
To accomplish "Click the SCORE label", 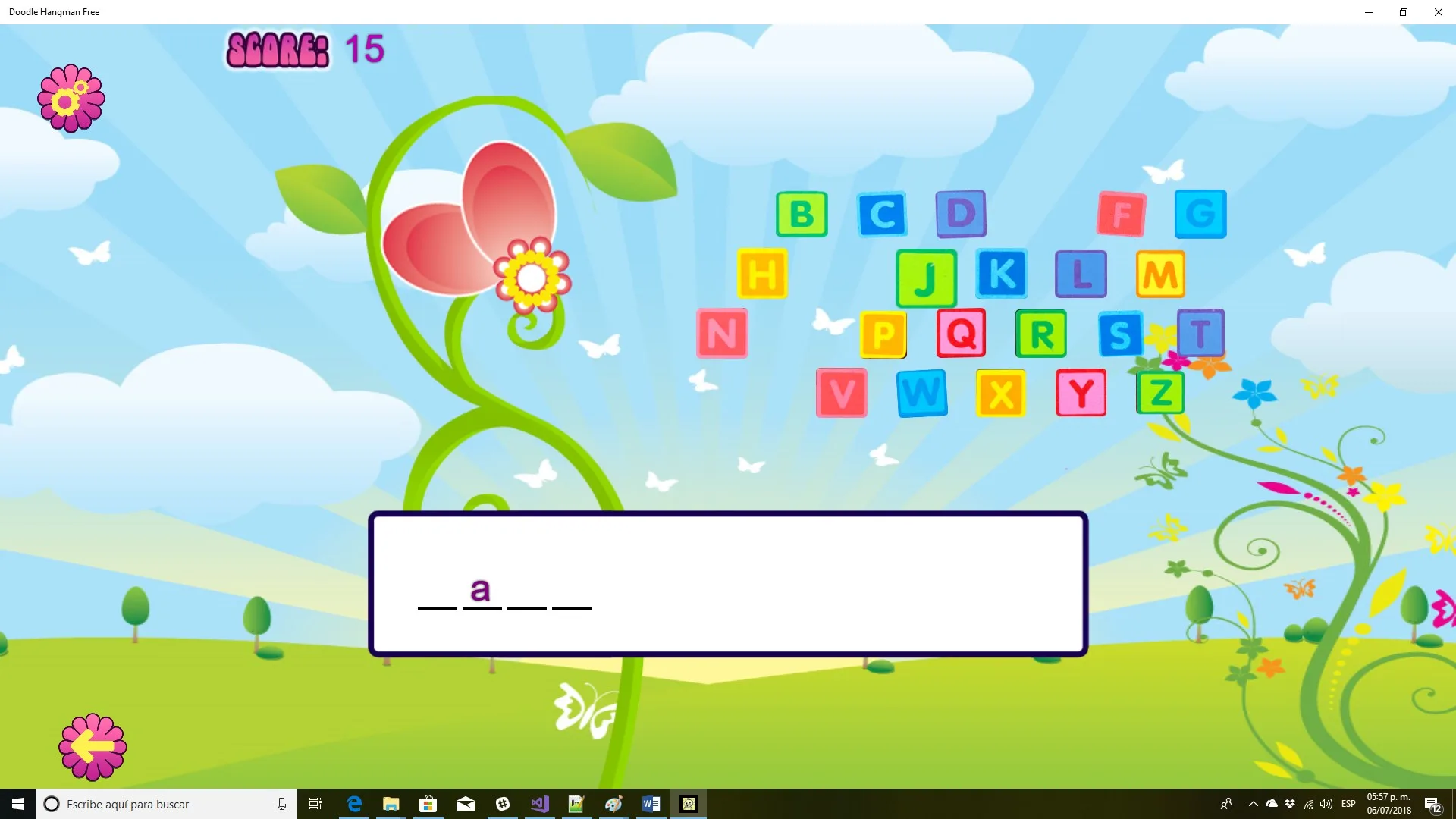I will [278, 50].
